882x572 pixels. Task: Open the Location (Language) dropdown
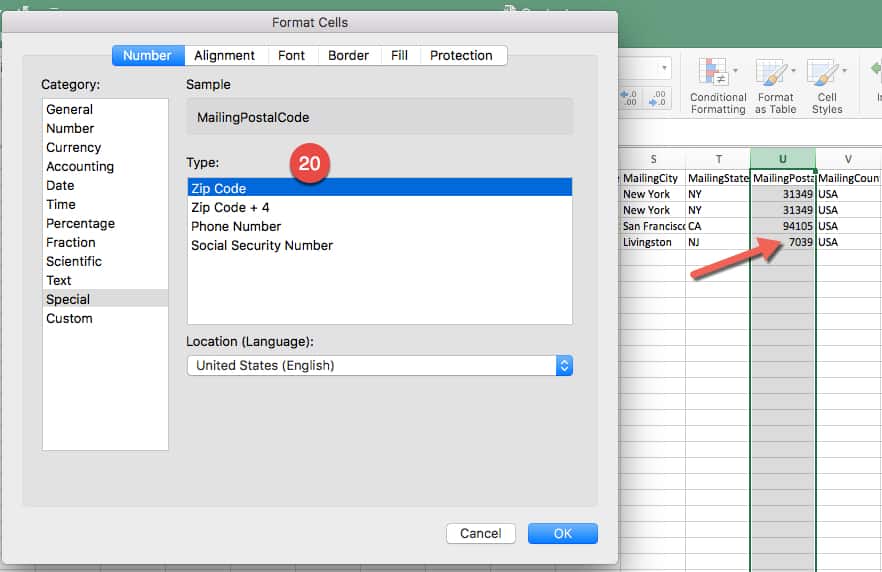tap(564, 365)
